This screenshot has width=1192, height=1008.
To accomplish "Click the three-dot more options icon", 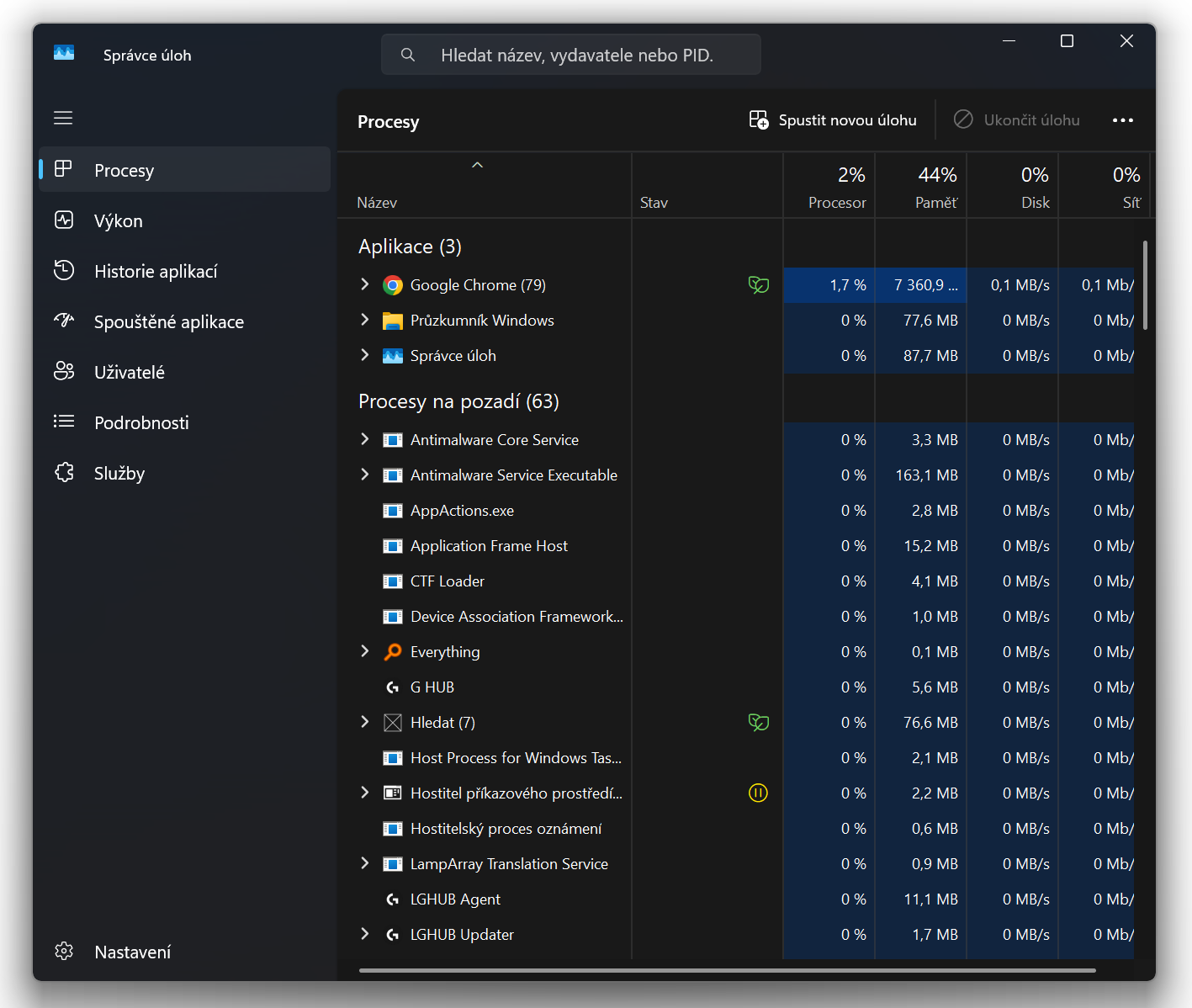I will [x=1122, y=120].
